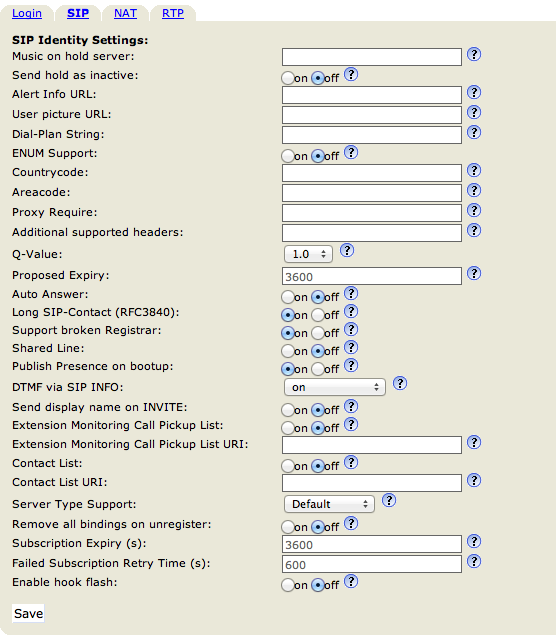556x636 pixels.
Task: Click help icon beside Proposed Expiry
Action: [x=474, y=273]
